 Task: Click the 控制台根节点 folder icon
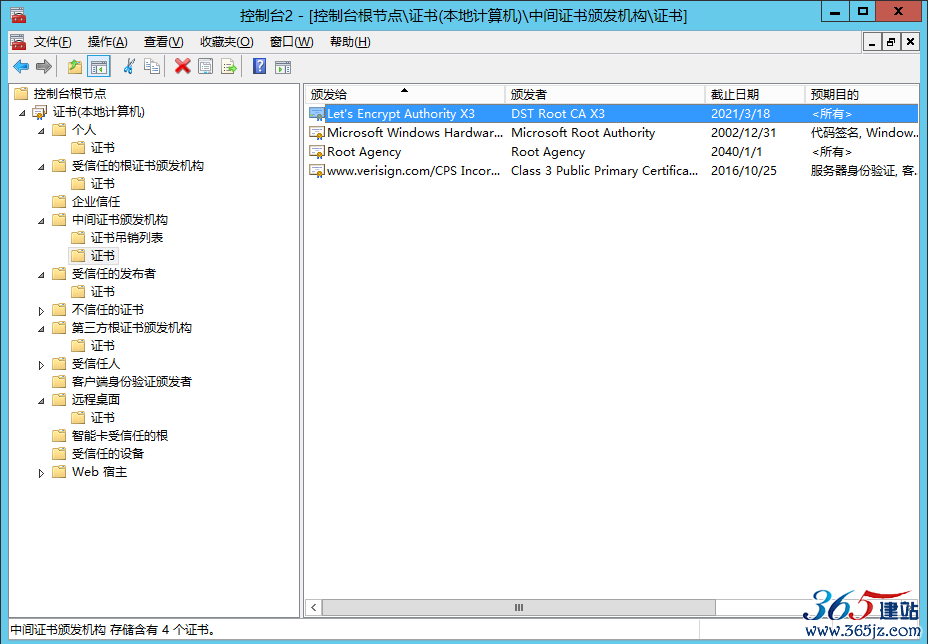(21, 94)
